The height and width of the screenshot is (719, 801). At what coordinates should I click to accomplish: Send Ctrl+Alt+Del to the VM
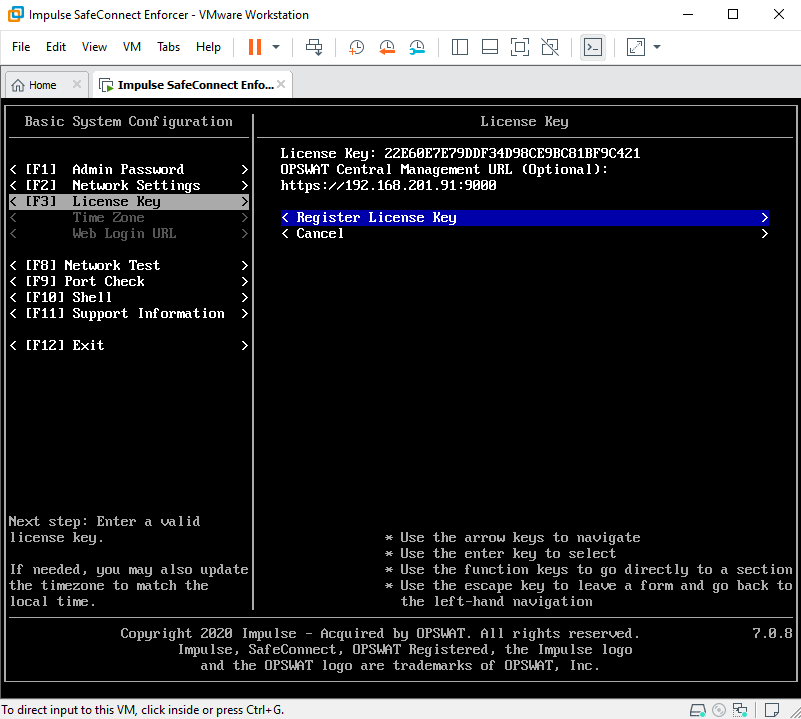point(314,47)
